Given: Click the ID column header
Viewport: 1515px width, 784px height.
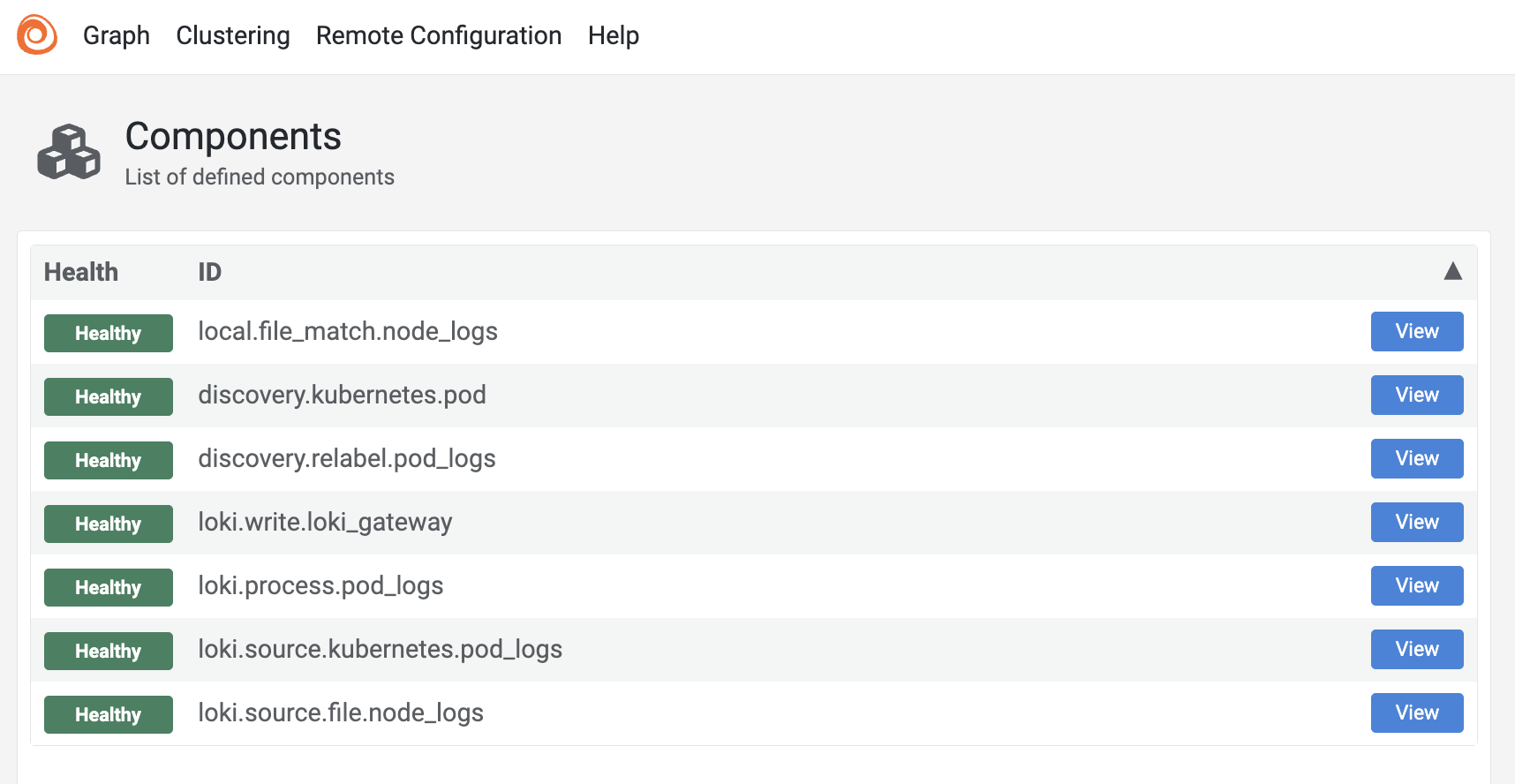Looking at the screenshot, I should click(x=209, y=272).
